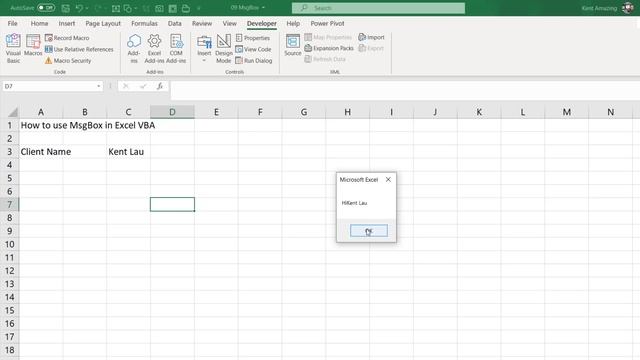Switch to the Home tab
The image size is (640, 360).
click(x=39, y=24)
